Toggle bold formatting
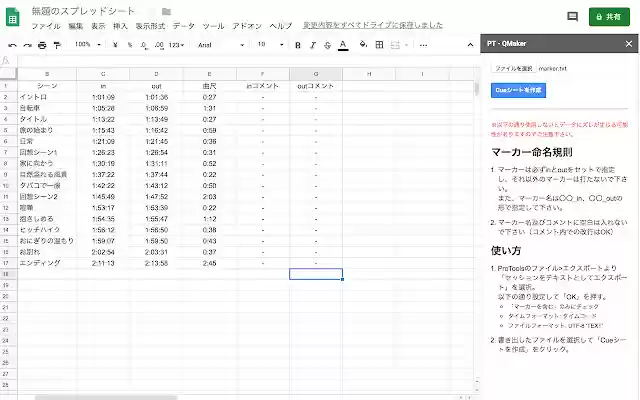 298,45
